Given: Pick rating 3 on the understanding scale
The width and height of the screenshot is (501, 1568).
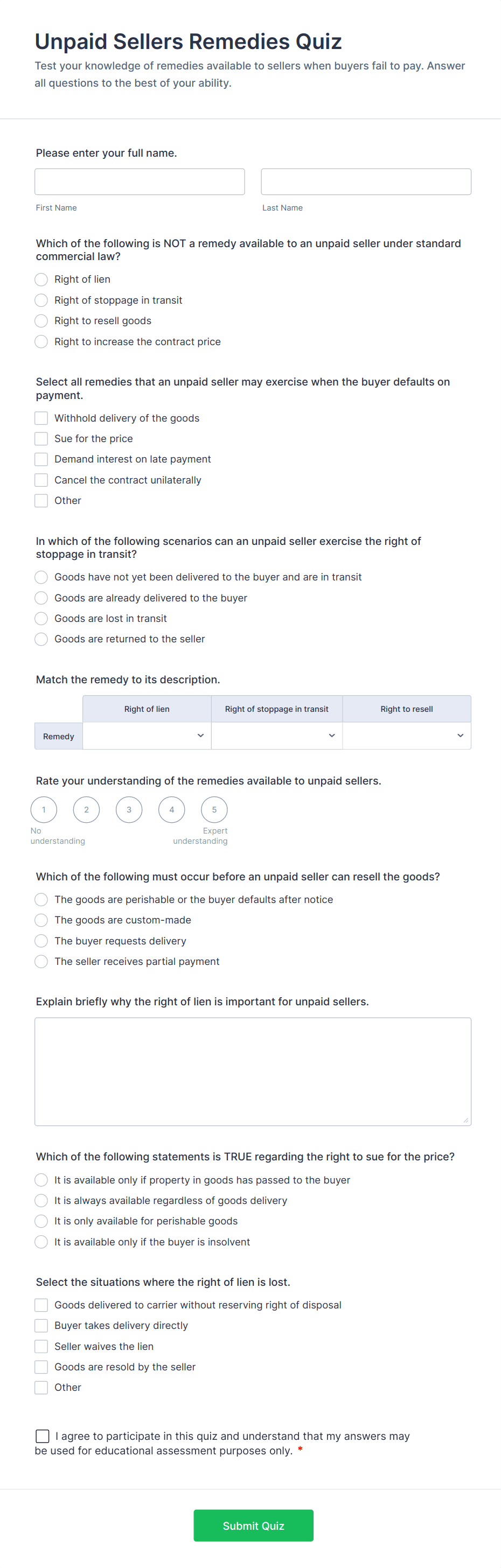Looking at the screenshot, I should (x=129, y=809).
